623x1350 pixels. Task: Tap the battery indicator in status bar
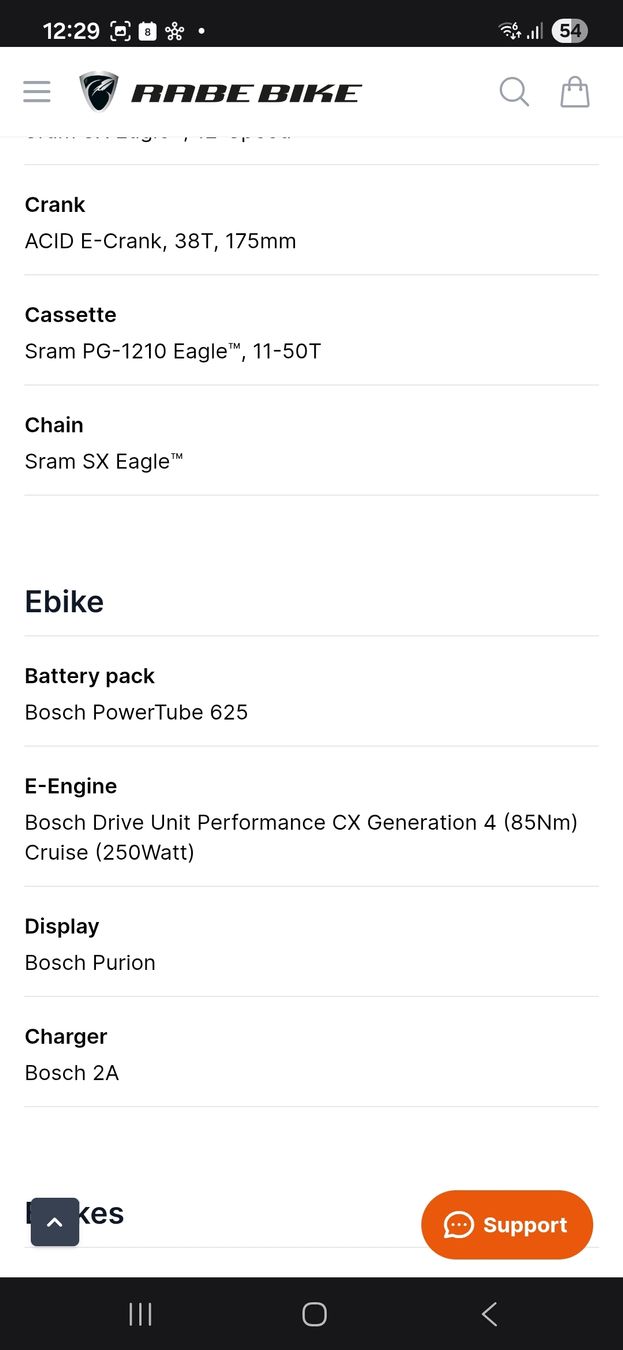coord(569,31)
